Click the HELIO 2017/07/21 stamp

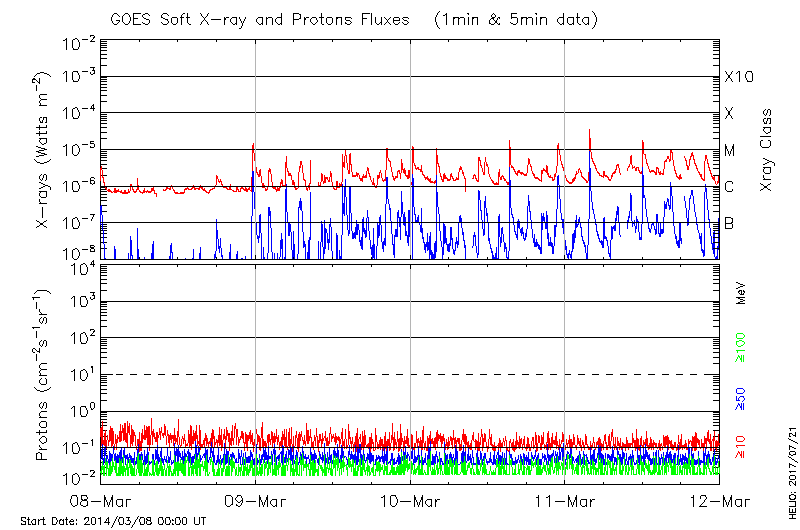click(x=792, y=467)
